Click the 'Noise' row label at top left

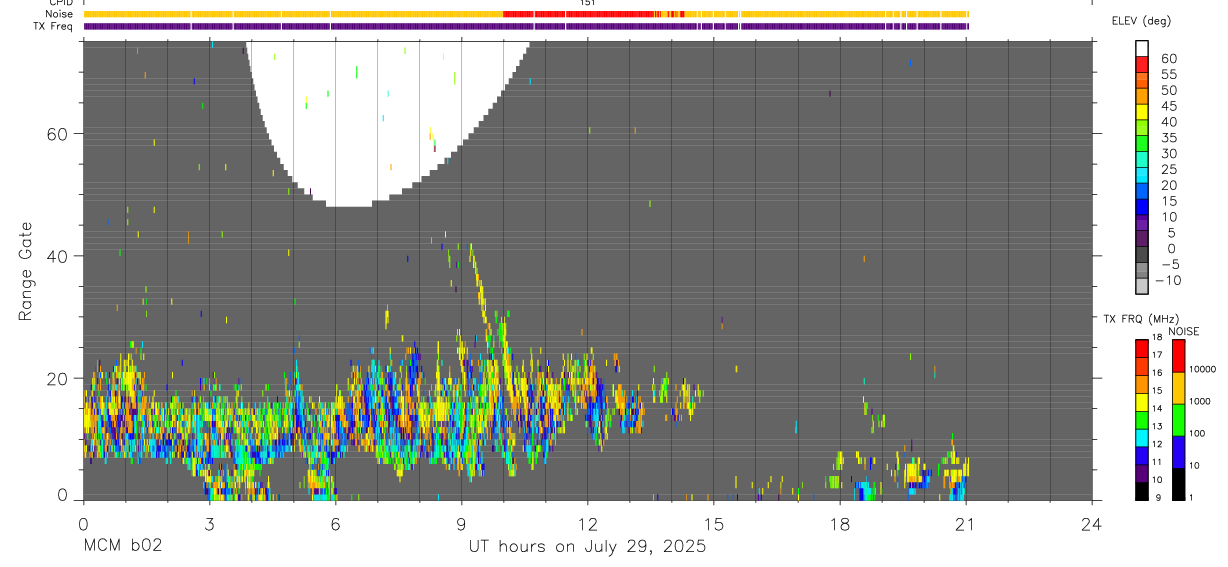coord(60,14)
